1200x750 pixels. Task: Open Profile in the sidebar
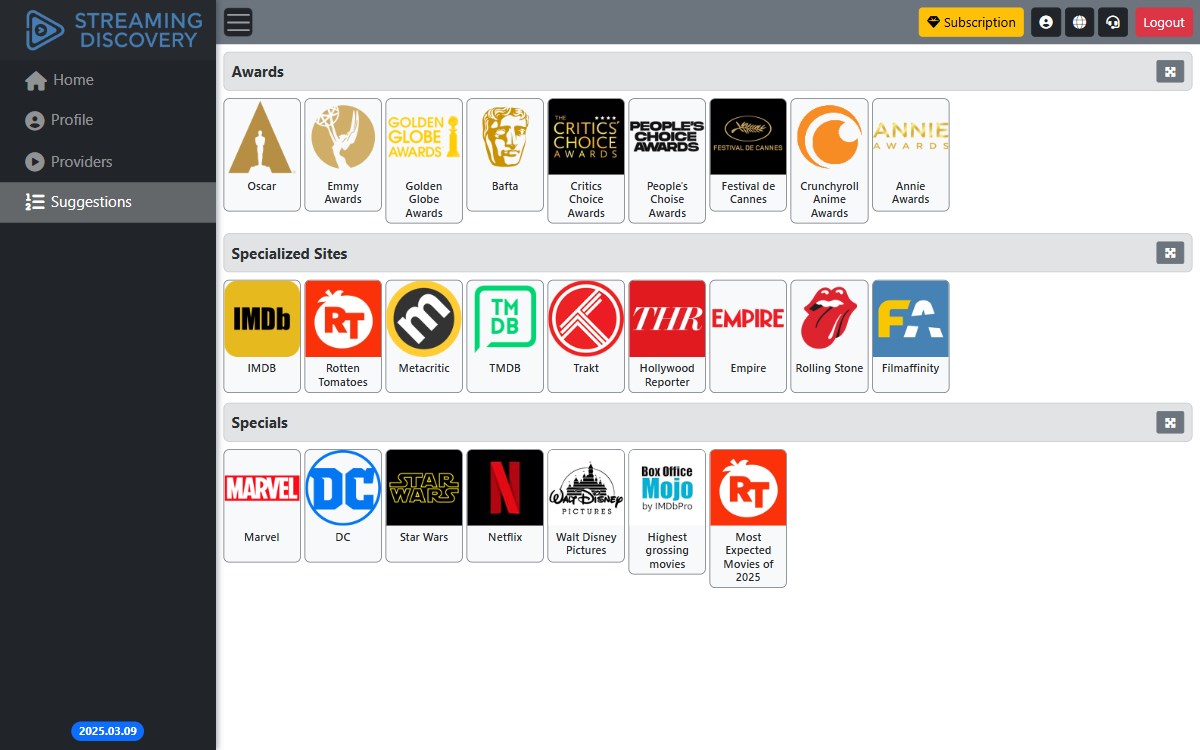click(x=108, y=120)
